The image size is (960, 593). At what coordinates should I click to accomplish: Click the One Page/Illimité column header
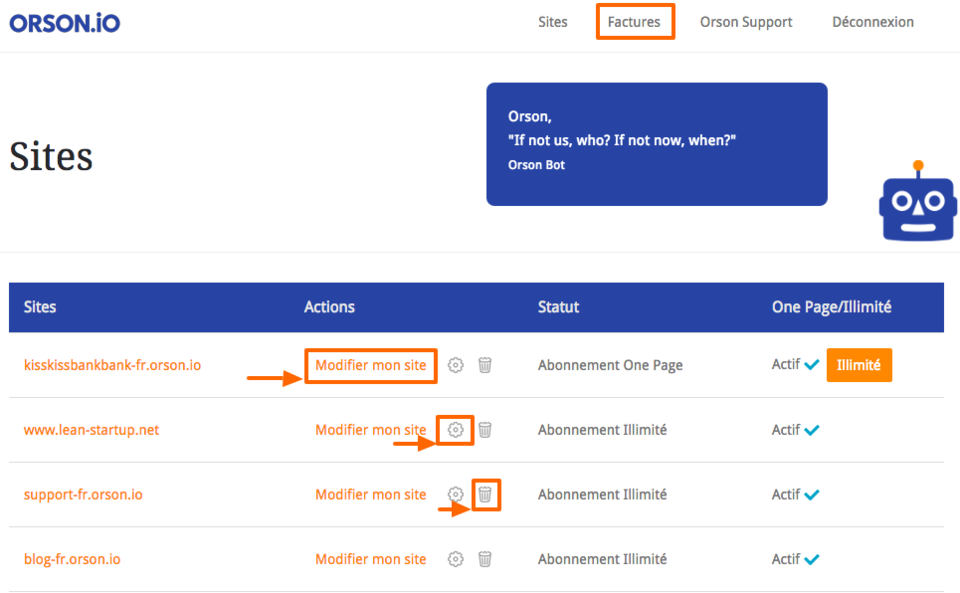(831, 307)
